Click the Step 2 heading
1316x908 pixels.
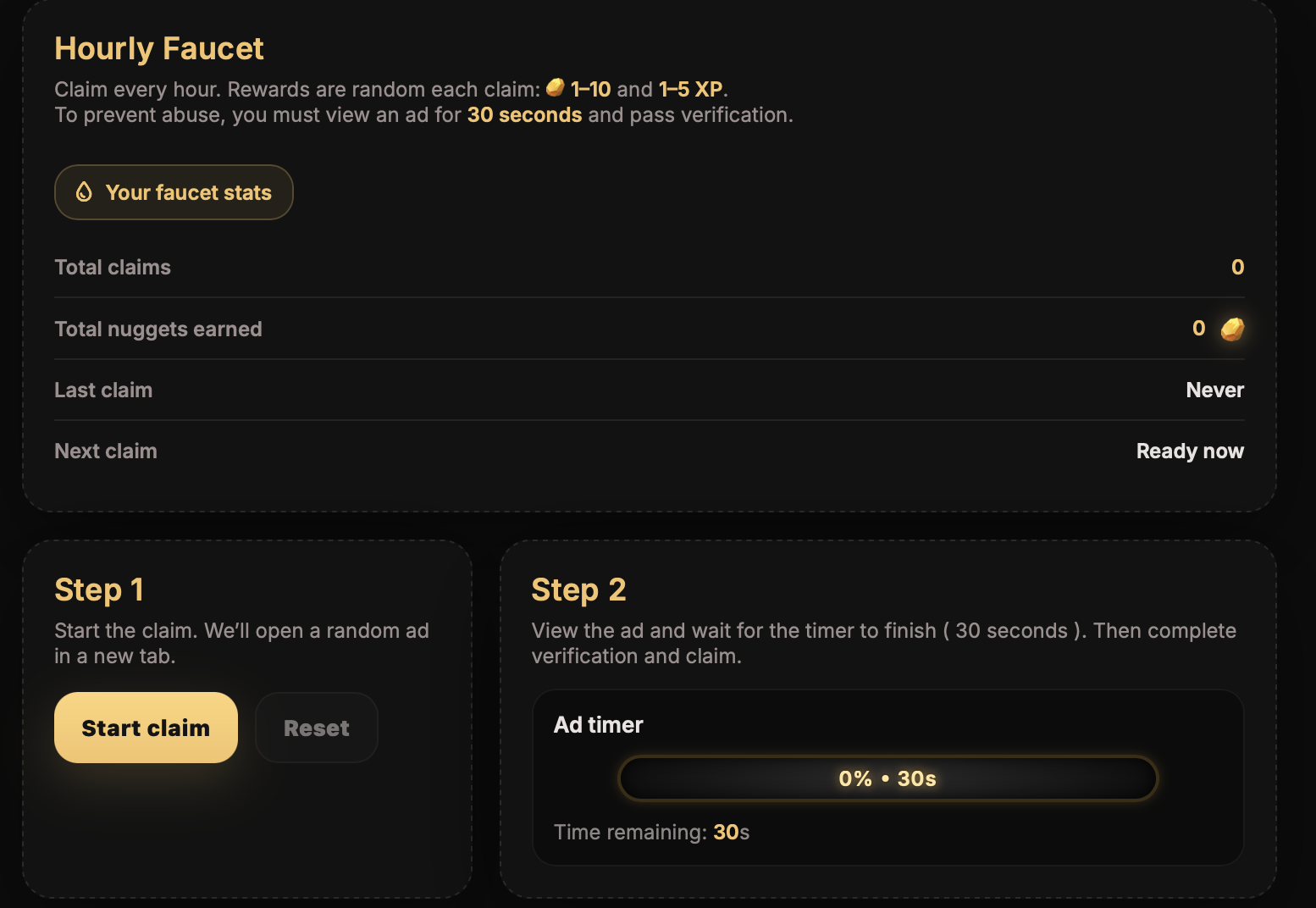click(578, 590)
